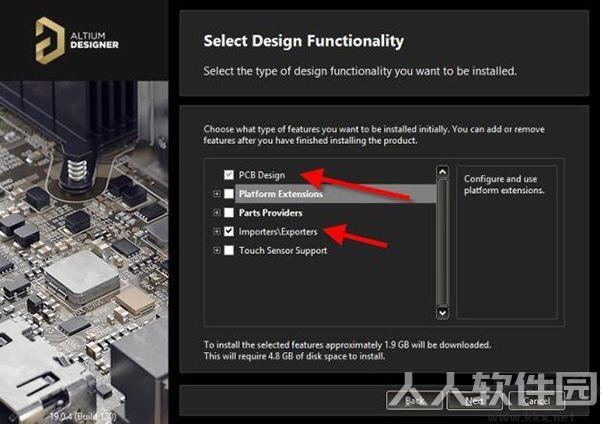Enable the Touch Sensor Support checkbox
Screen dimensions: 602x424
(x=229, y=250)
